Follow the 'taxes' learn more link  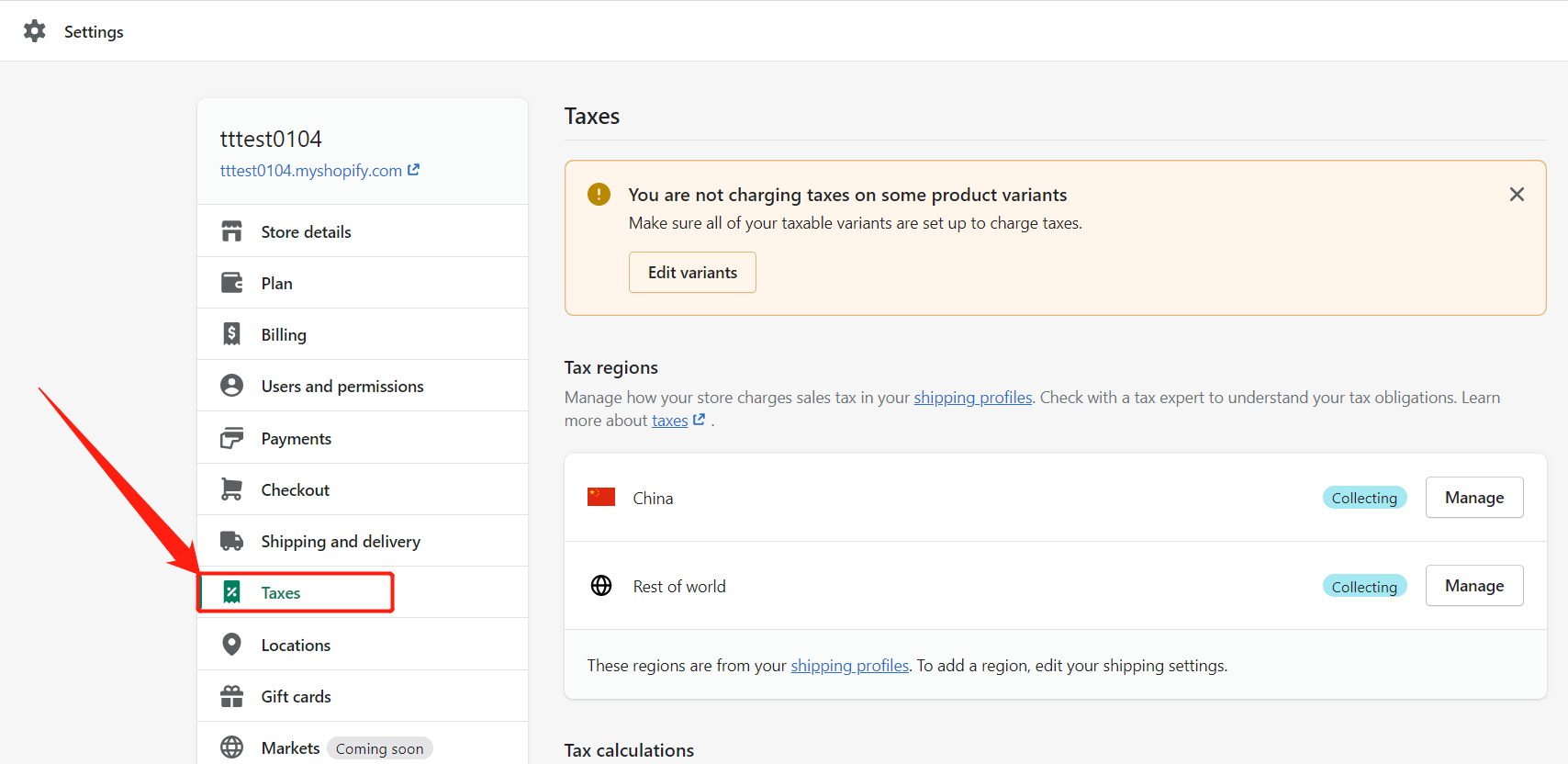coord(670,421)
